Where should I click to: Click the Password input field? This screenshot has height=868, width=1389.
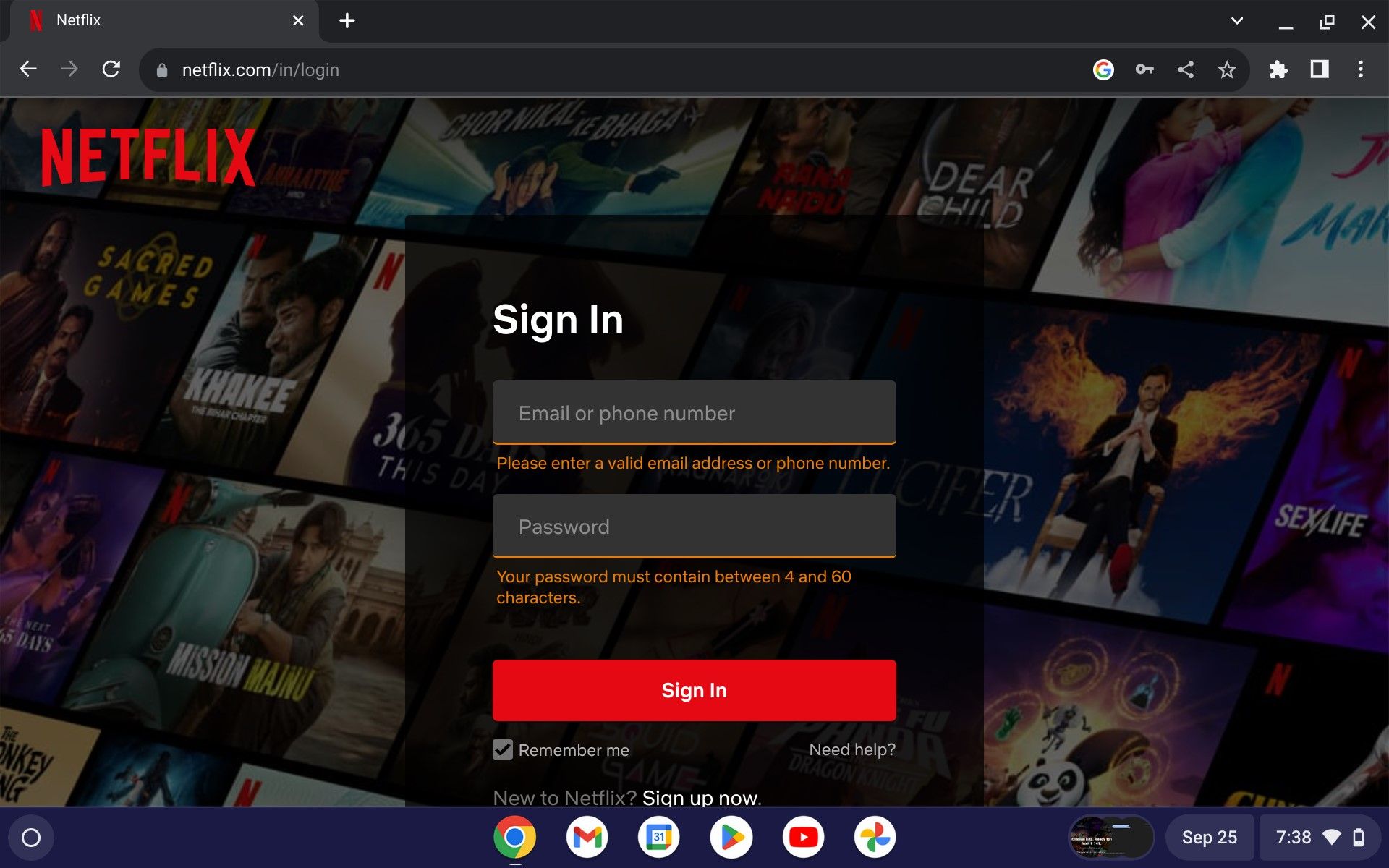click(694, 527)
